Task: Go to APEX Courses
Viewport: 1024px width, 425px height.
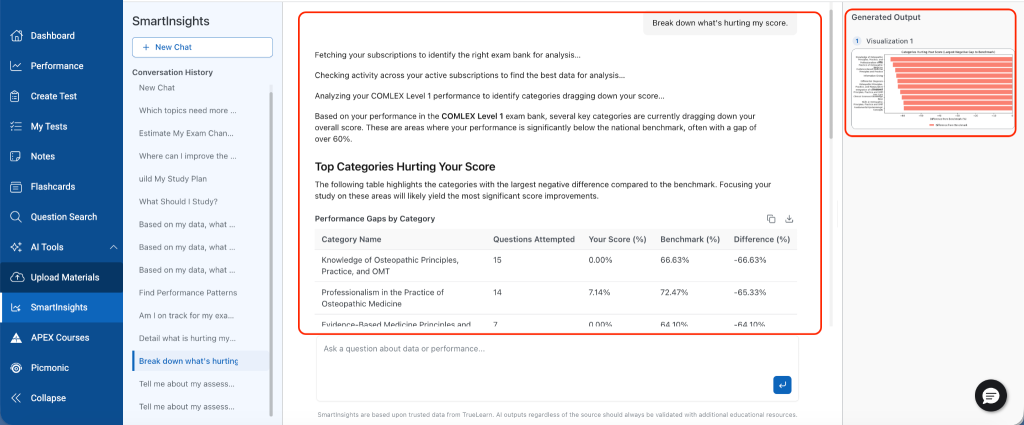Action: pyautogui.click(x=61, y=338)
